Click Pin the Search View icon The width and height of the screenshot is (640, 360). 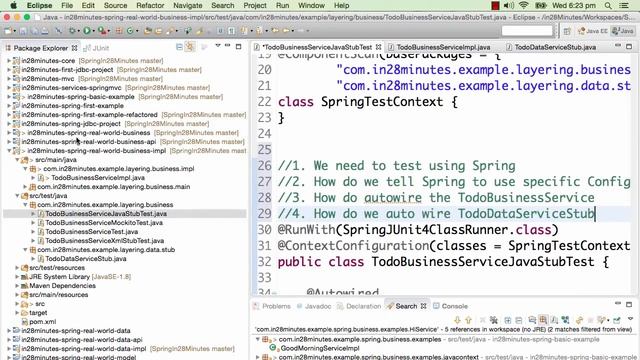click(616, 320)
